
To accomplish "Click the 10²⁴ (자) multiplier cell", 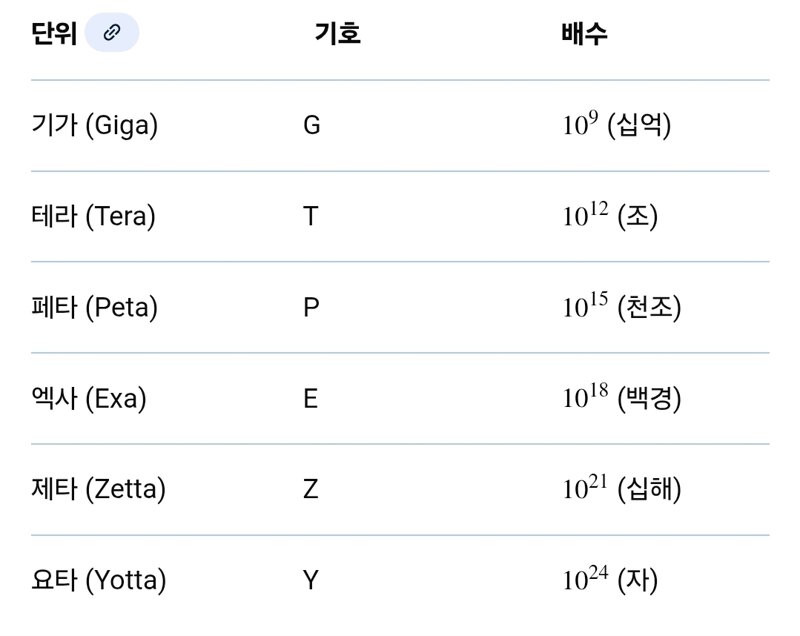I will pos(610,580).
